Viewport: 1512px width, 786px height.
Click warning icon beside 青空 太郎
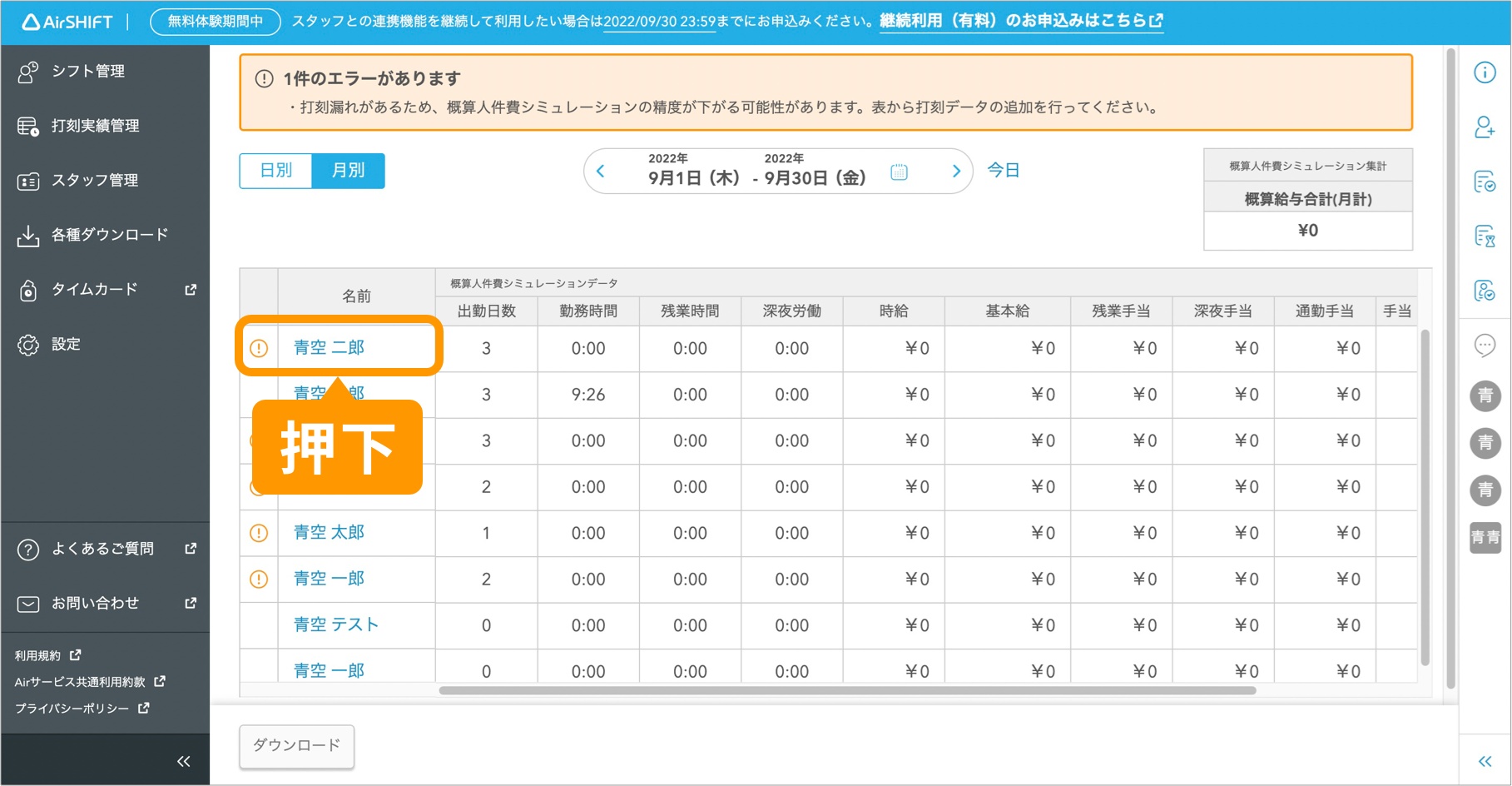click(259, 533)
